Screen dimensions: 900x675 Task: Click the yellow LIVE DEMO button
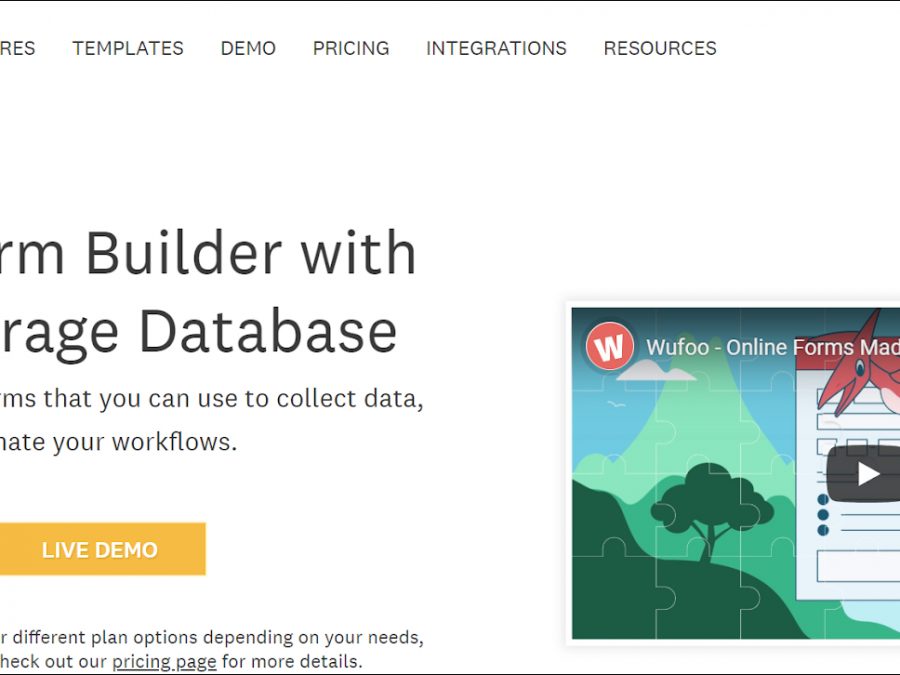pyautogui.click(x=100, y=549)
